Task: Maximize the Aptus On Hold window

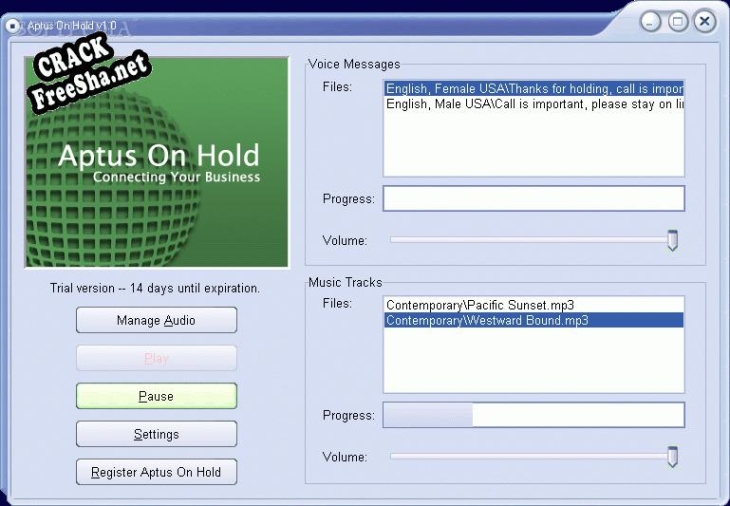Action: click(x=678, y=21)
